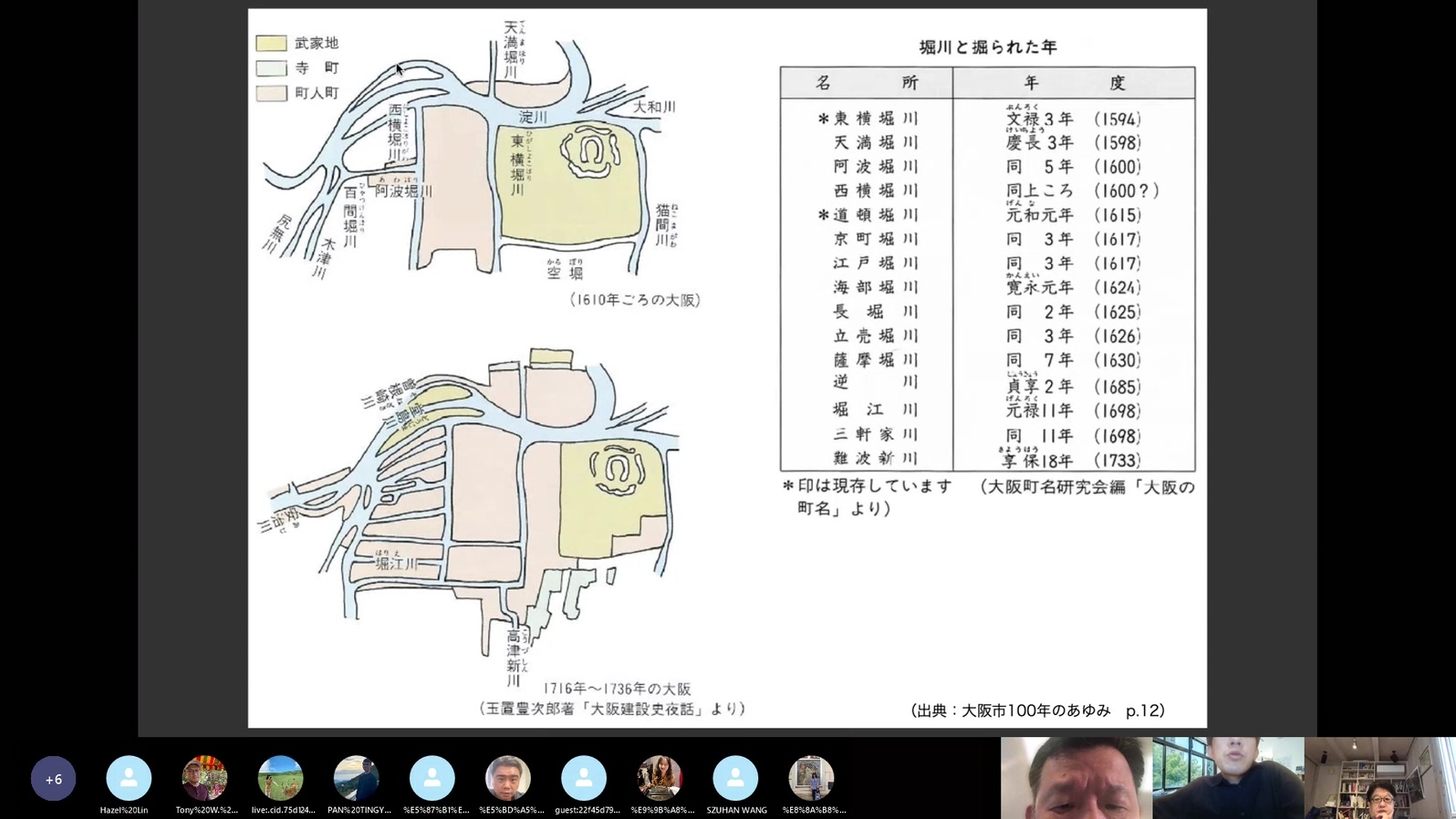Select Hazel%20Lin participant avatar
The width and height of the screenshot is (1456, 819).
pos(129,779)
